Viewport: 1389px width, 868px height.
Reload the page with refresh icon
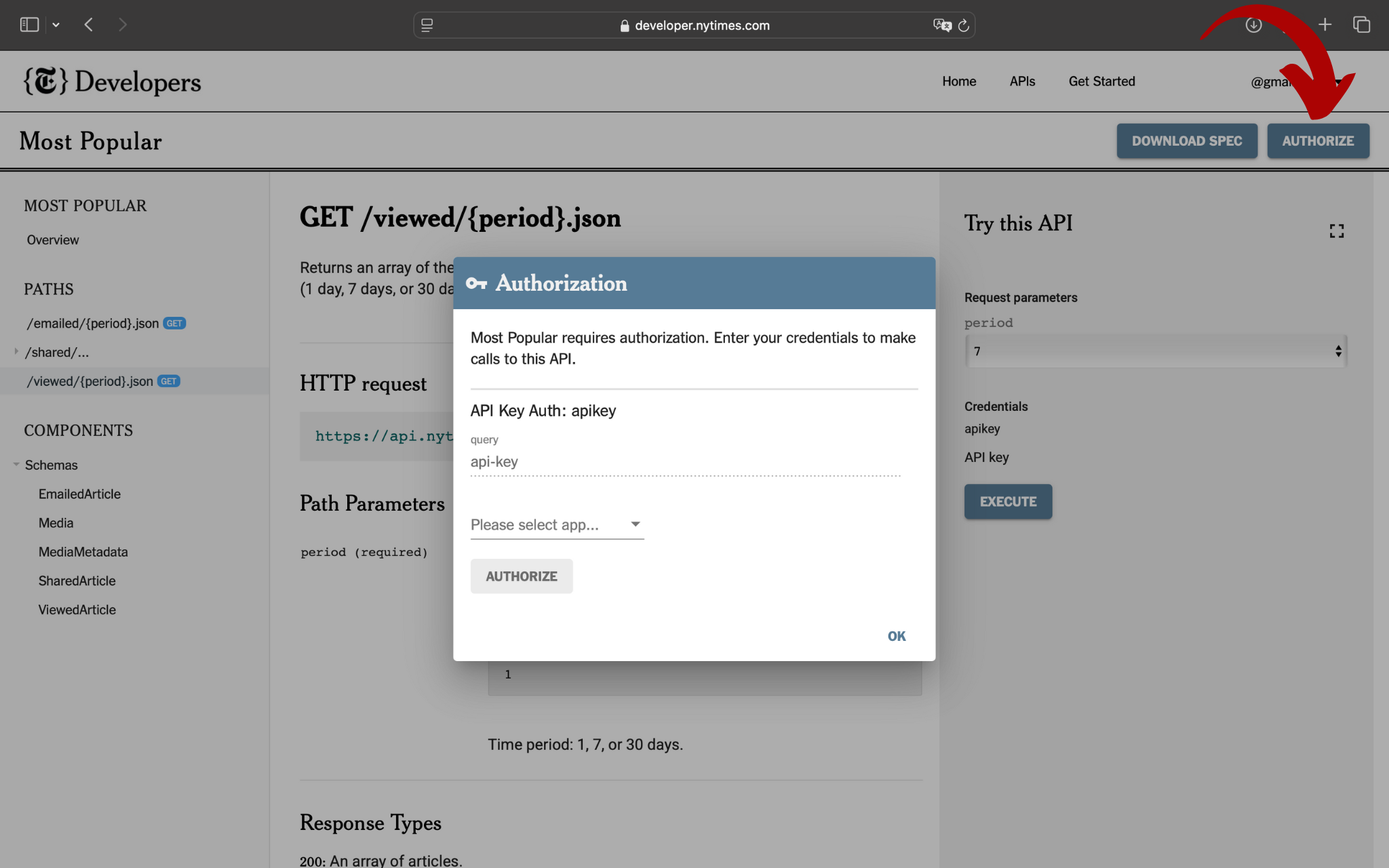(964, 25)
